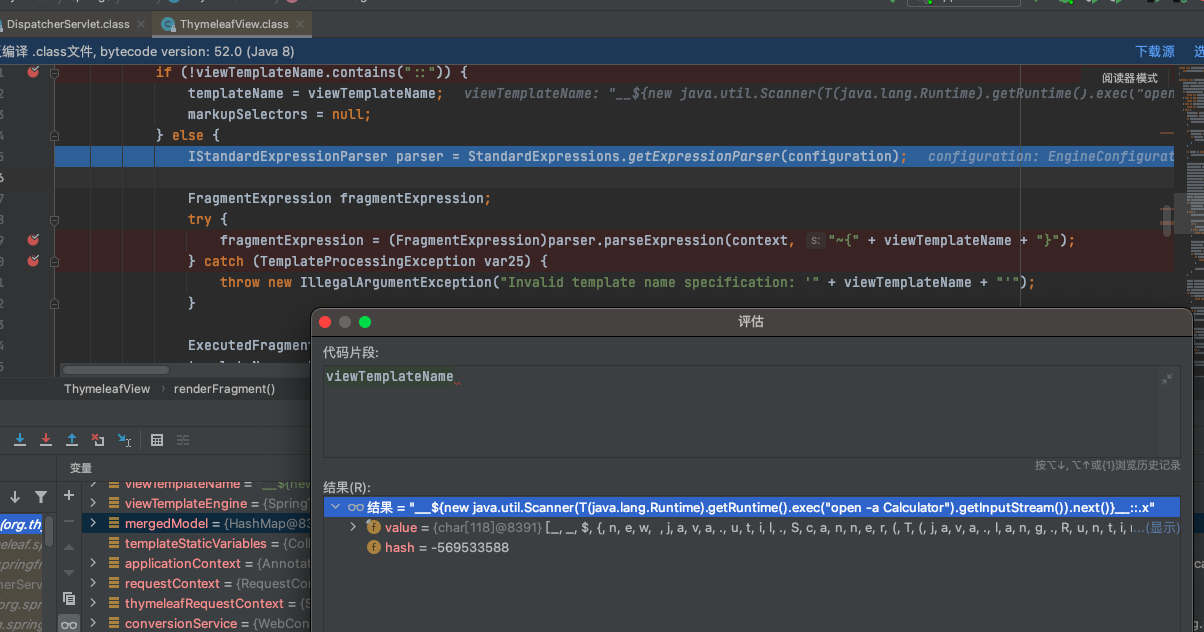Select the 变量 variables tab
This screenshot has height=632, width=1204.
pyautogui.click(x=81, y=468)
